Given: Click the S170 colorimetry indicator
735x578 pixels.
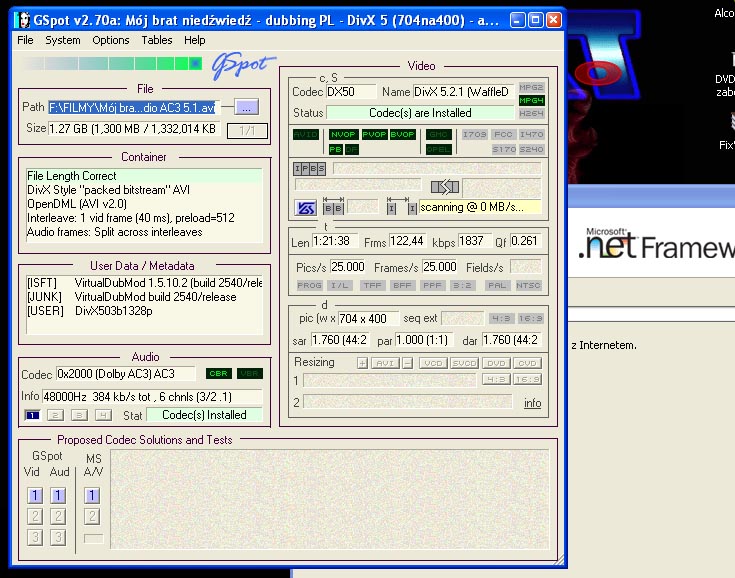Looking at the screenshot, I should coord(503,150).
